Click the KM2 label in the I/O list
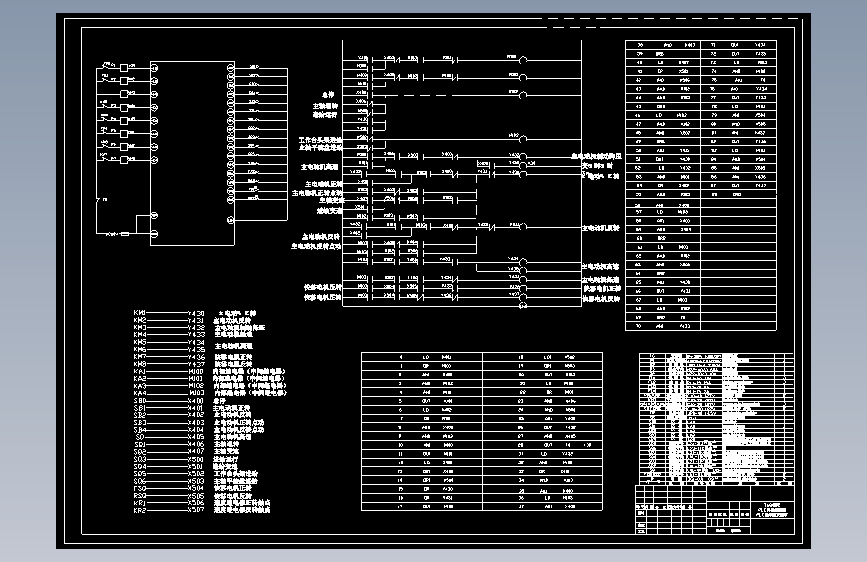 140,321
